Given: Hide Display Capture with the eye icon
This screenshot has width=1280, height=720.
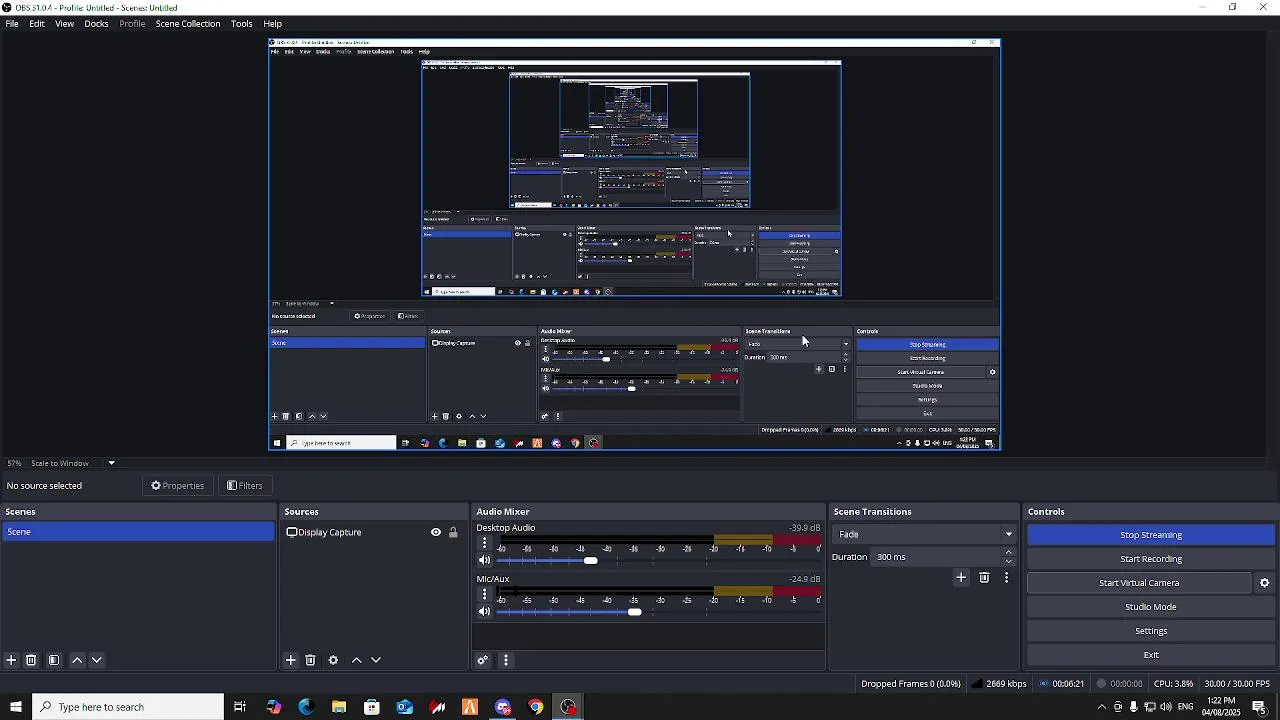Looking at the screenshot, I should pyautogui.click(x=436, y=532).
